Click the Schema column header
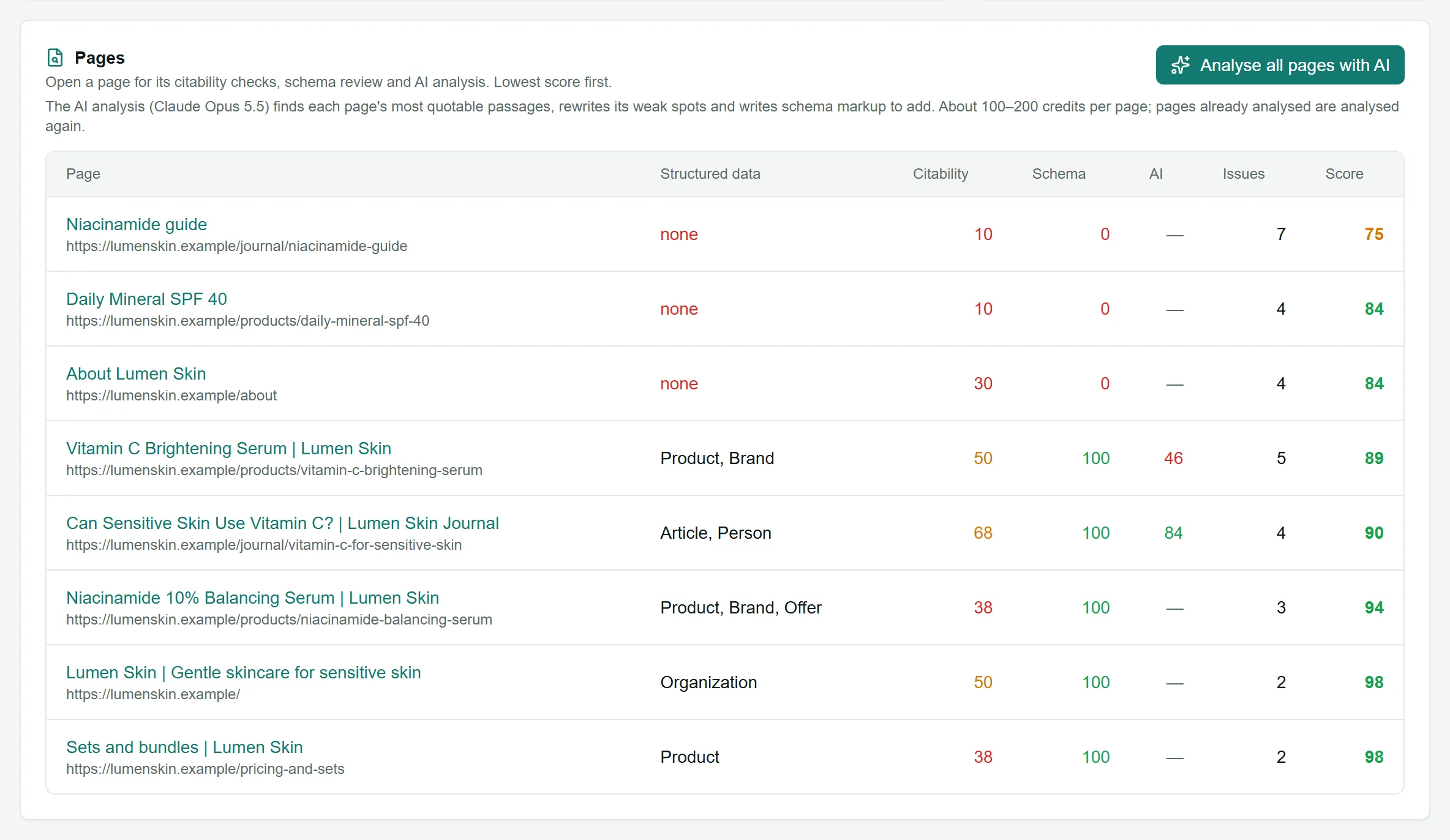 coord(1059,174)
